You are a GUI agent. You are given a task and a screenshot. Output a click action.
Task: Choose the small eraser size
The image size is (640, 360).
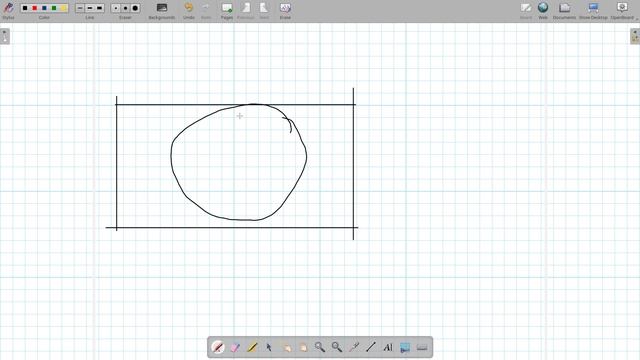pos(116,8)
